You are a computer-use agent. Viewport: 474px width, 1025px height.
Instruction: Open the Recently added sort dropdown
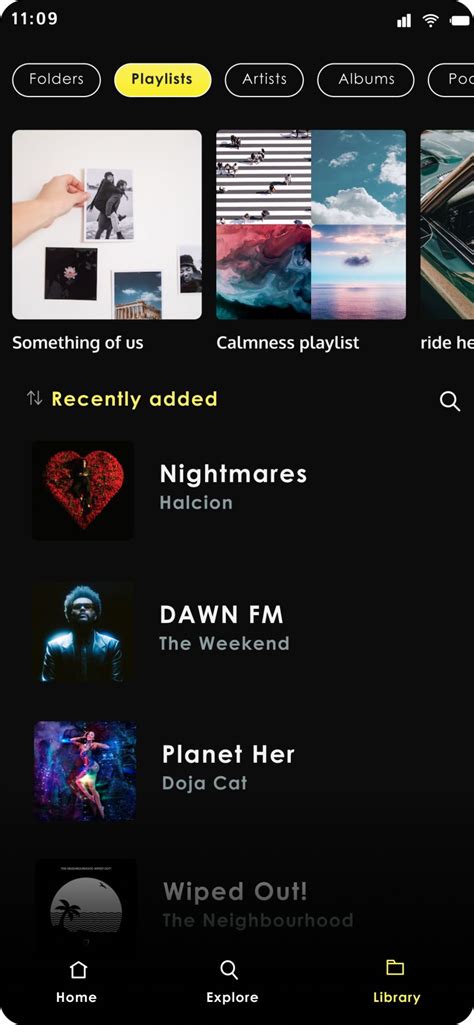[134, 399]
